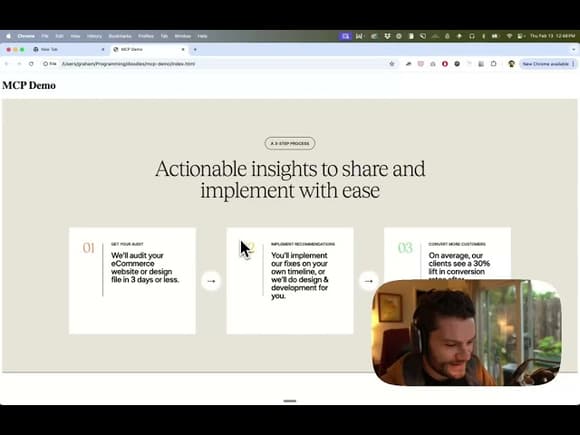Reload the page with the refresh icon
The height and width of the screenshot is (435, 580).
[x=31, y=64]
